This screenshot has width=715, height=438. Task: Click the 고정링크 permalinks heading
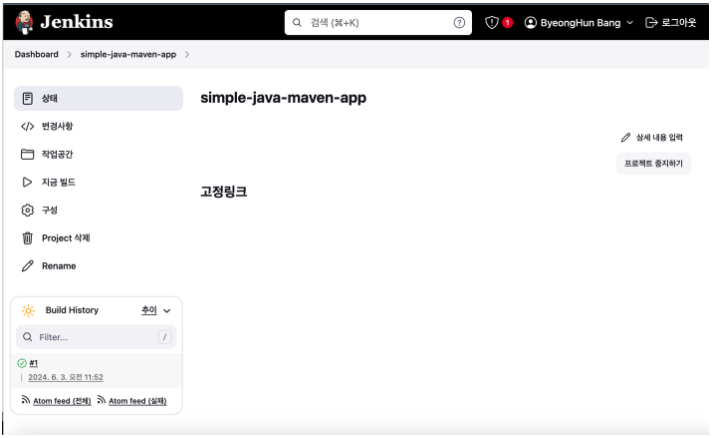coord(223,191)
